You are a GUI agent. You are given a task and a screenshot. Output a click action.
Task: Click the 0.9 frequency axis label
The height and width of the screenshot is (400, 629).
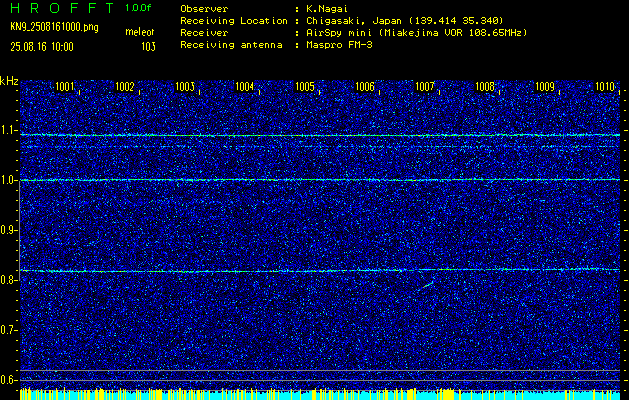tap(8, 230)
